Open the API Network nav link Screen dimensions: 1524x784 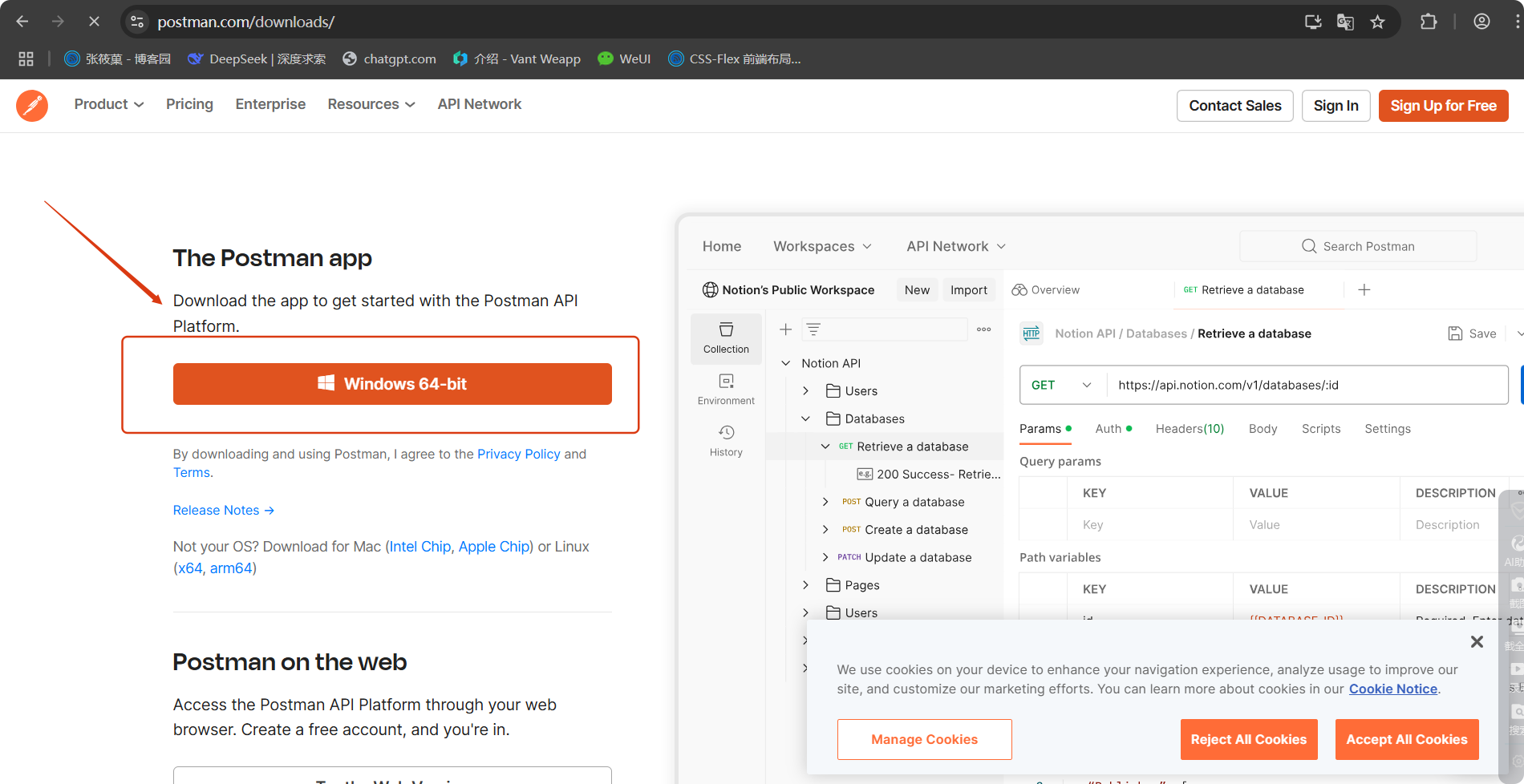(480, 104)
